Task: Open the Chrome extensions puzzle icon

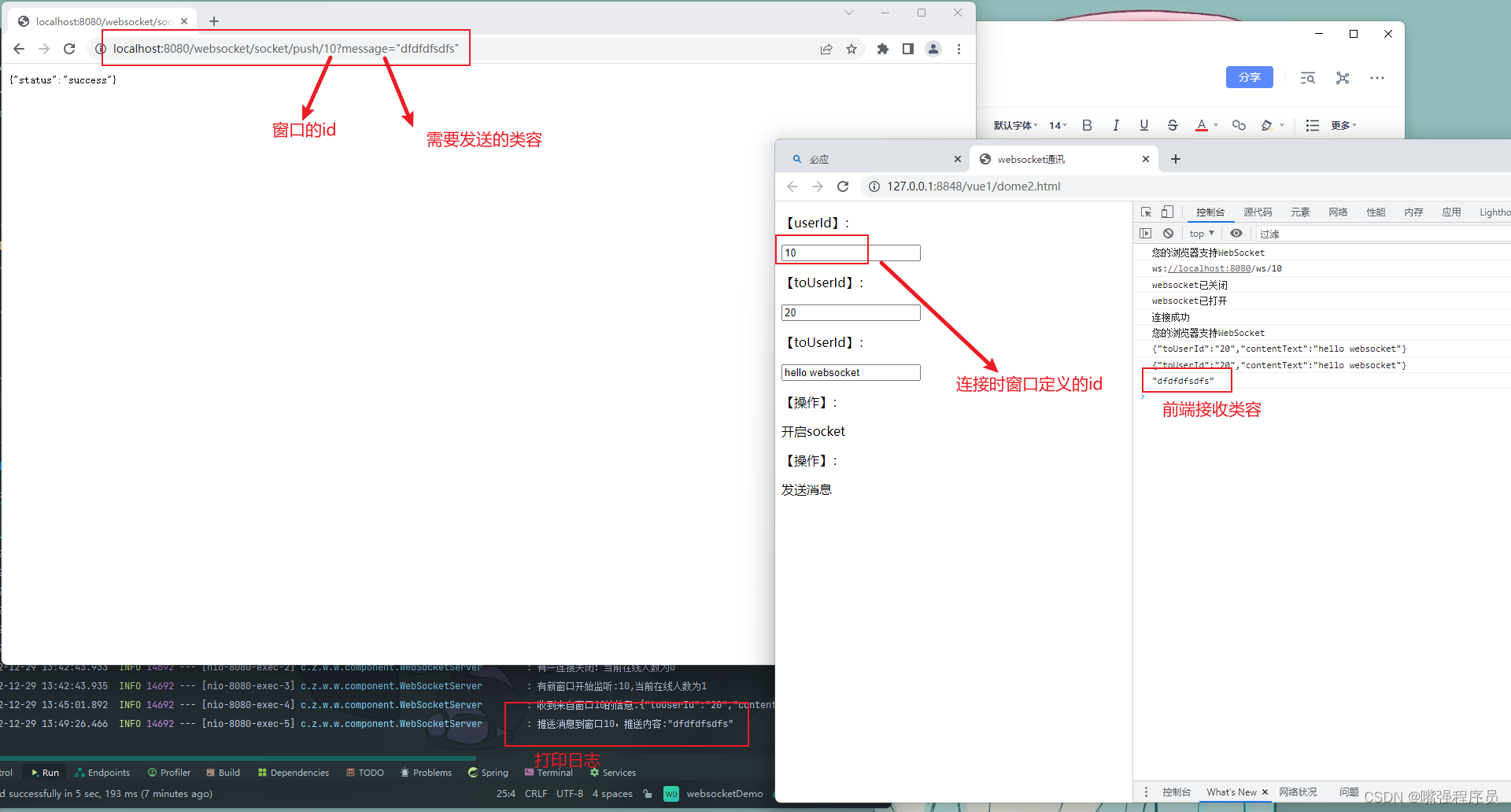Action: tap(883, 49)
